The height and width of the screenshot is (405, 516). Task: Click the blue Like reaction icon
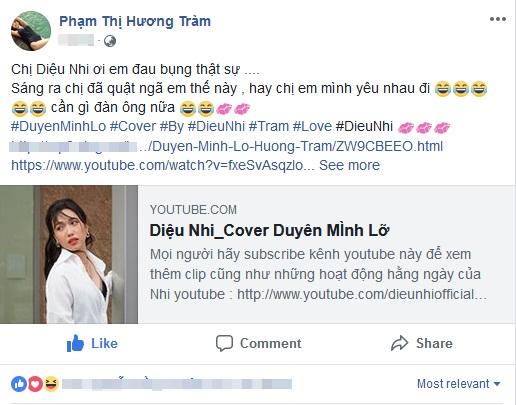[19, 384]
